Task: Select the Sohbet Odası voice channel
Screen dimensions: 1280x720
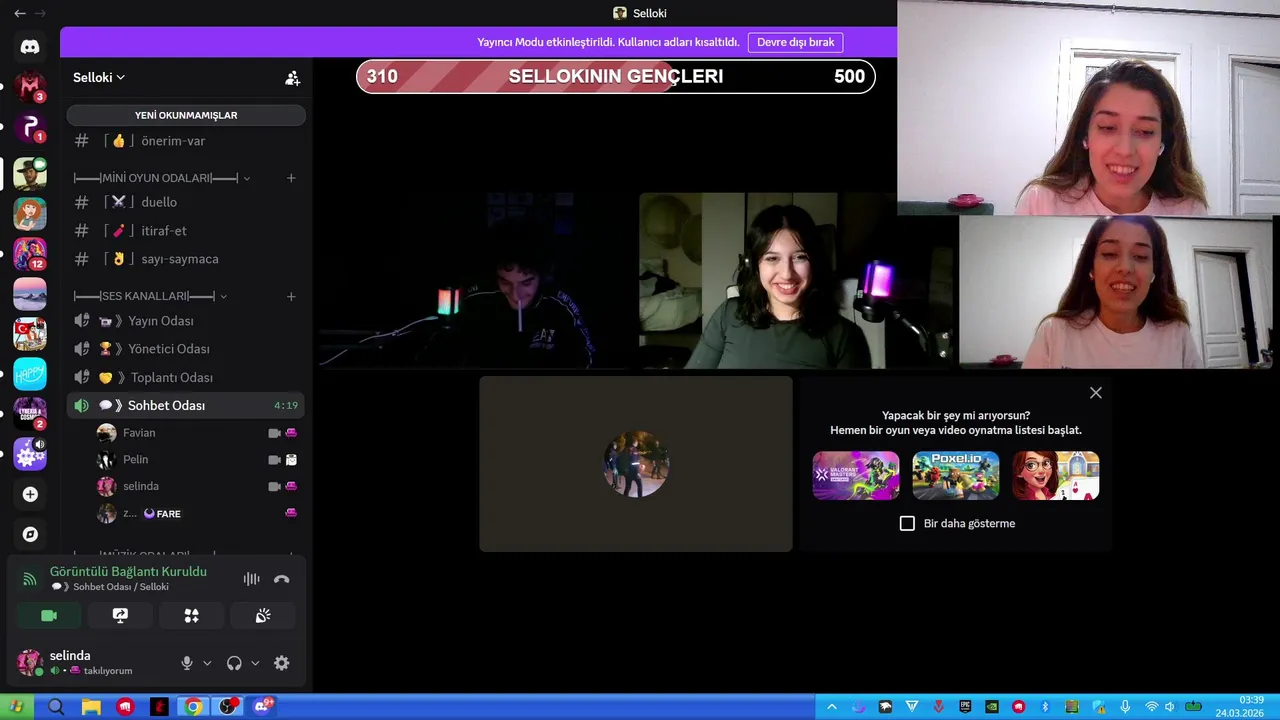Action: (186, 405)
